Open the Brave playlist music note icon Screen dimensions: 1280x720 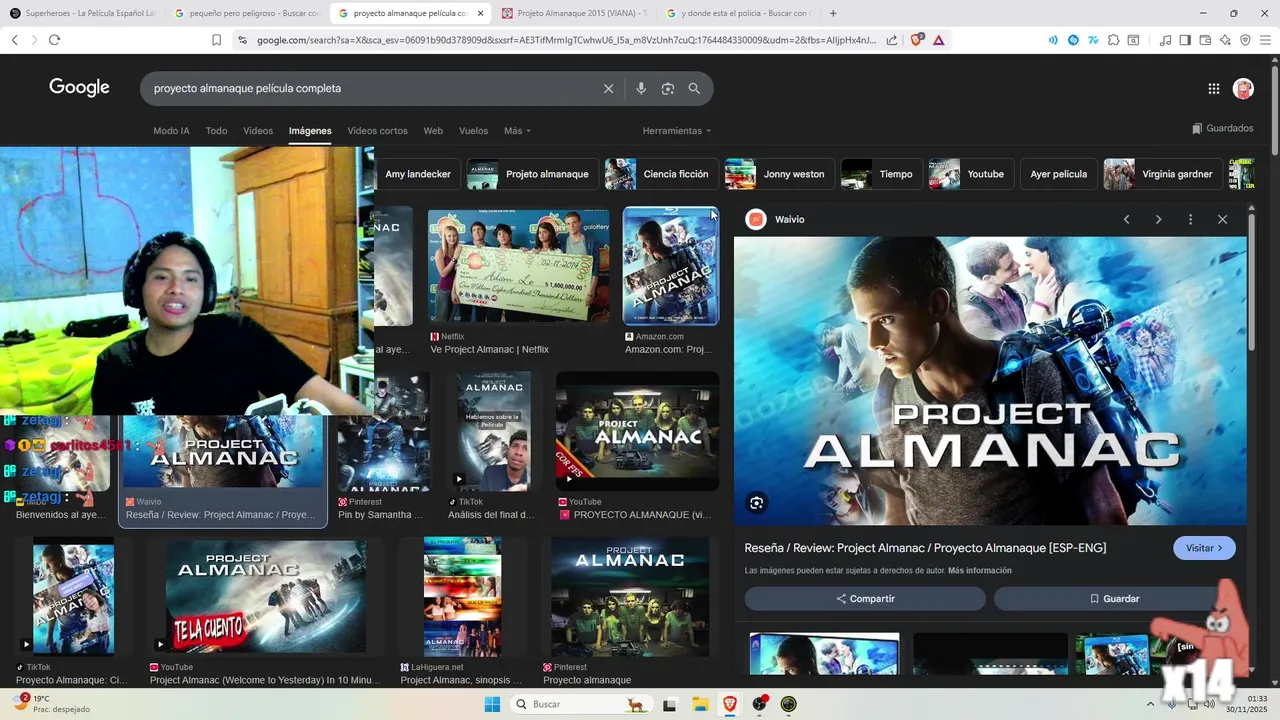1165,40
